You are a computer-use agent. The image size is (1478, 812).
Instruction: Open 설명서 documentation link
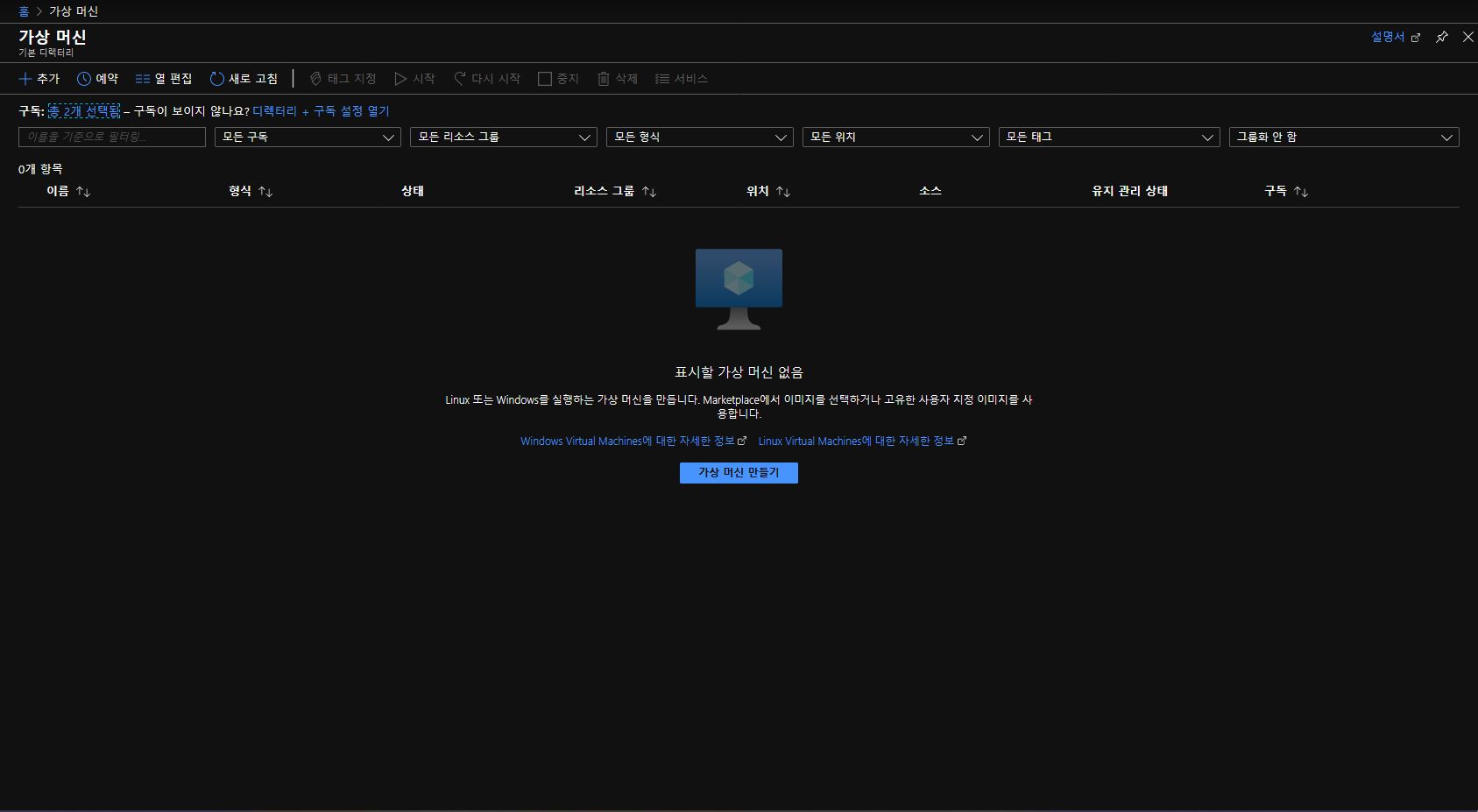point(1395,37)
